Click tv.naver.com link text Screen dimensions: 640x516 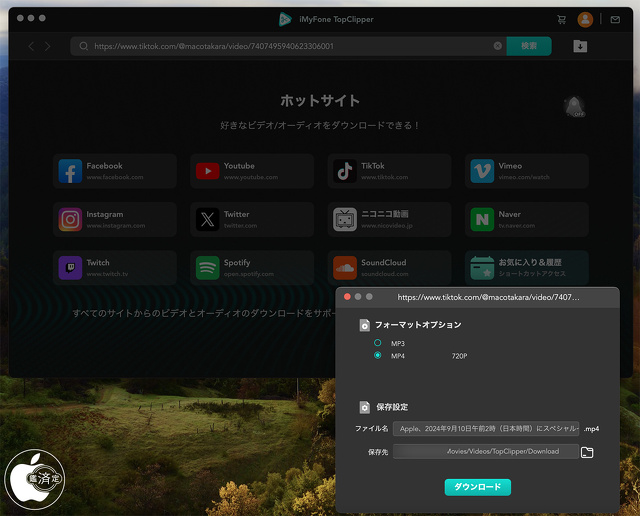pyautogui.click(x=516, y=226)
